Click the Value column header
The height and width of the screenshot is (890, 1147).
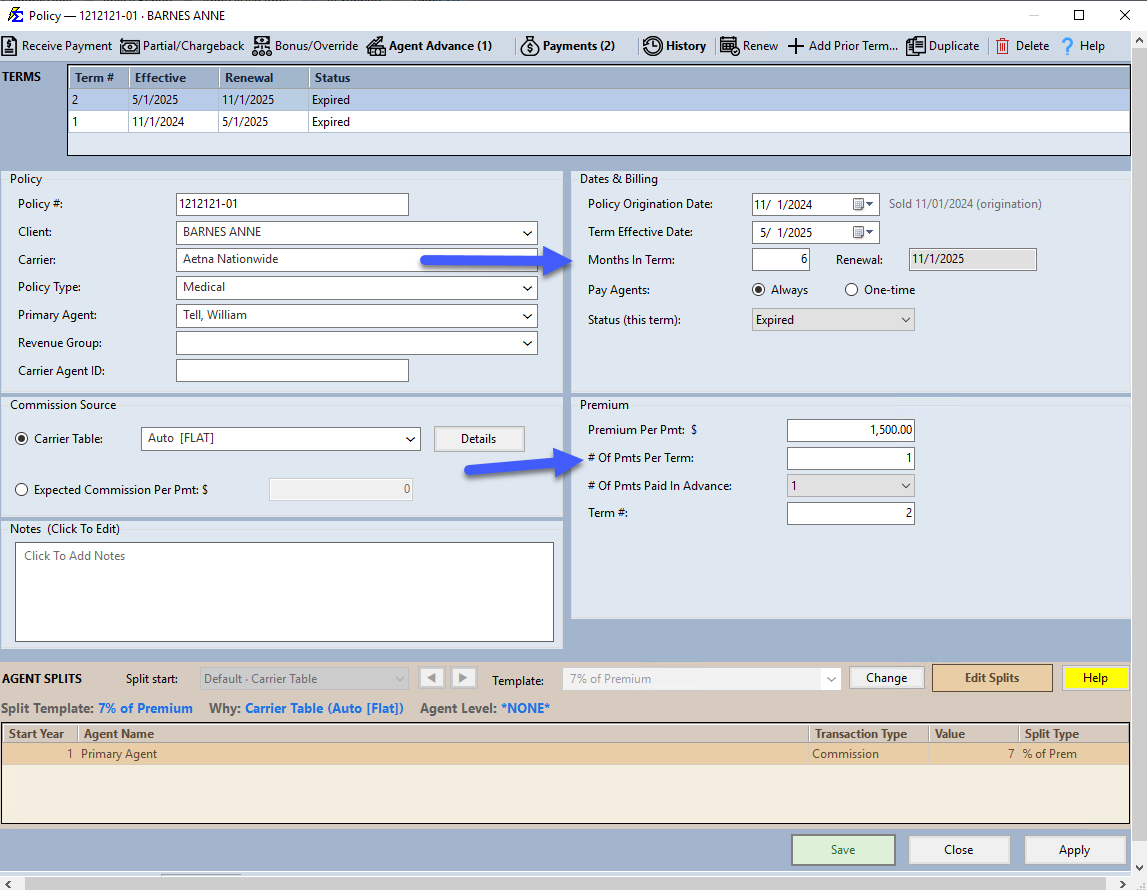[973, 734]
